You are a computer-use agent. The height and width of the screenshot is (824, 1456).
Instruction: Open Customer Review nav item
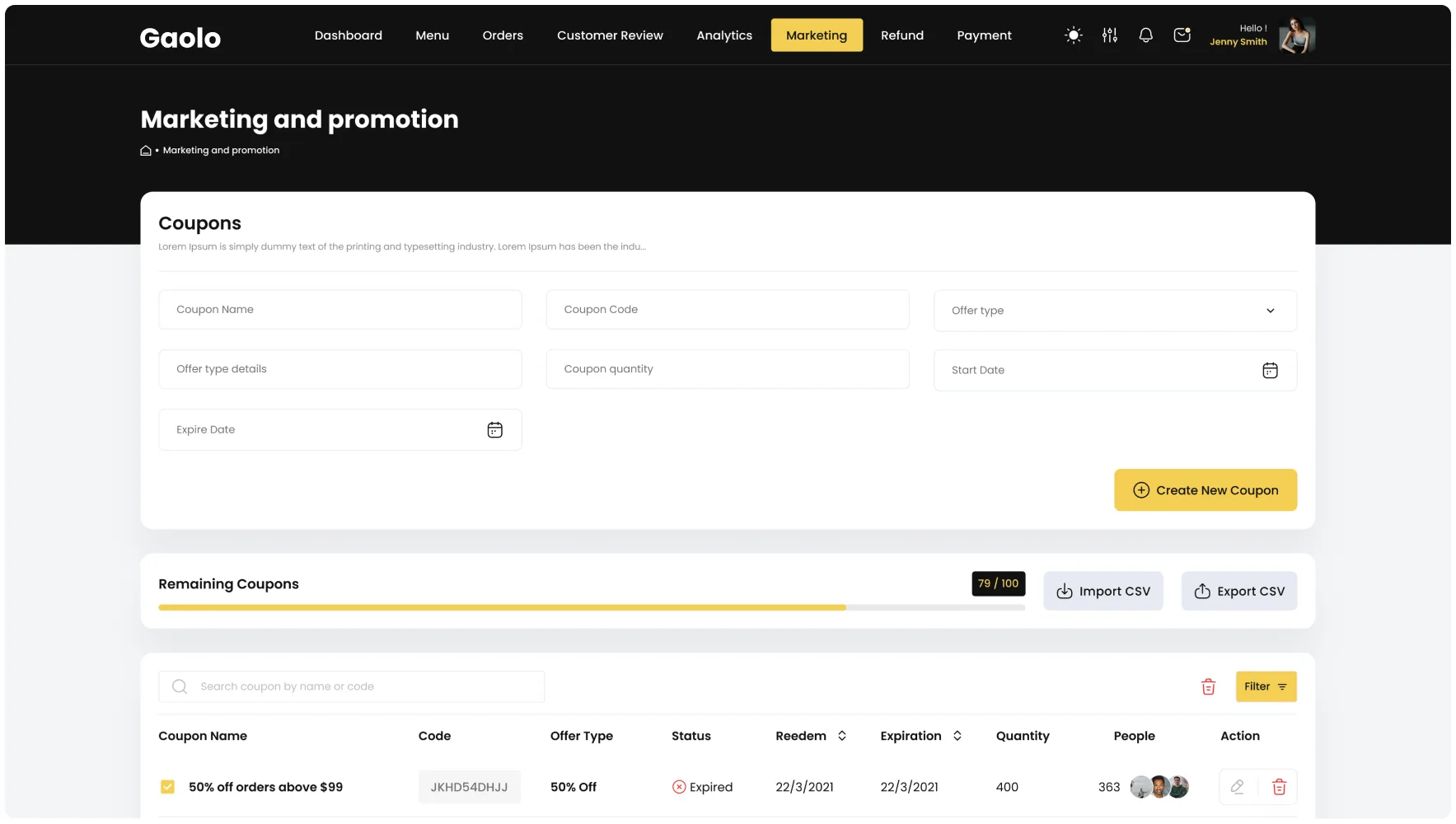click(610, 35)
